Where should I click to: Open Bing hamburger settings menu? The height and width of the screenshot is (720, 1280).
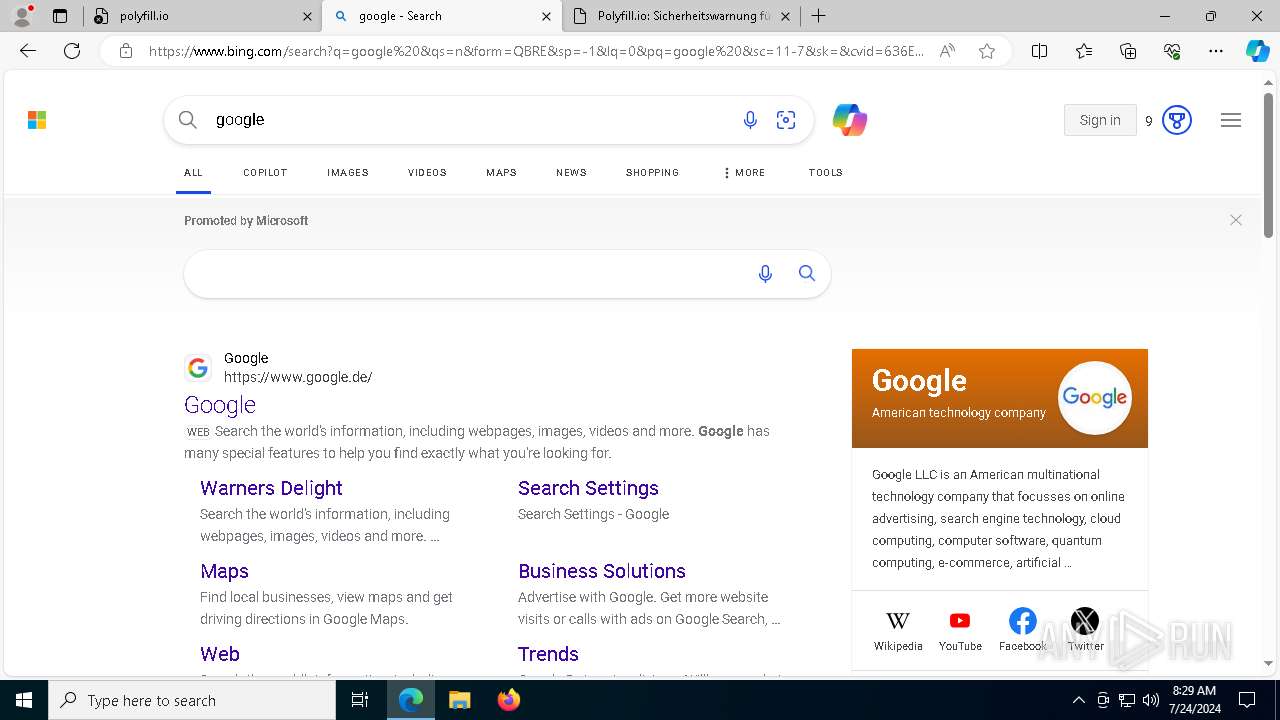(1231, 120)
